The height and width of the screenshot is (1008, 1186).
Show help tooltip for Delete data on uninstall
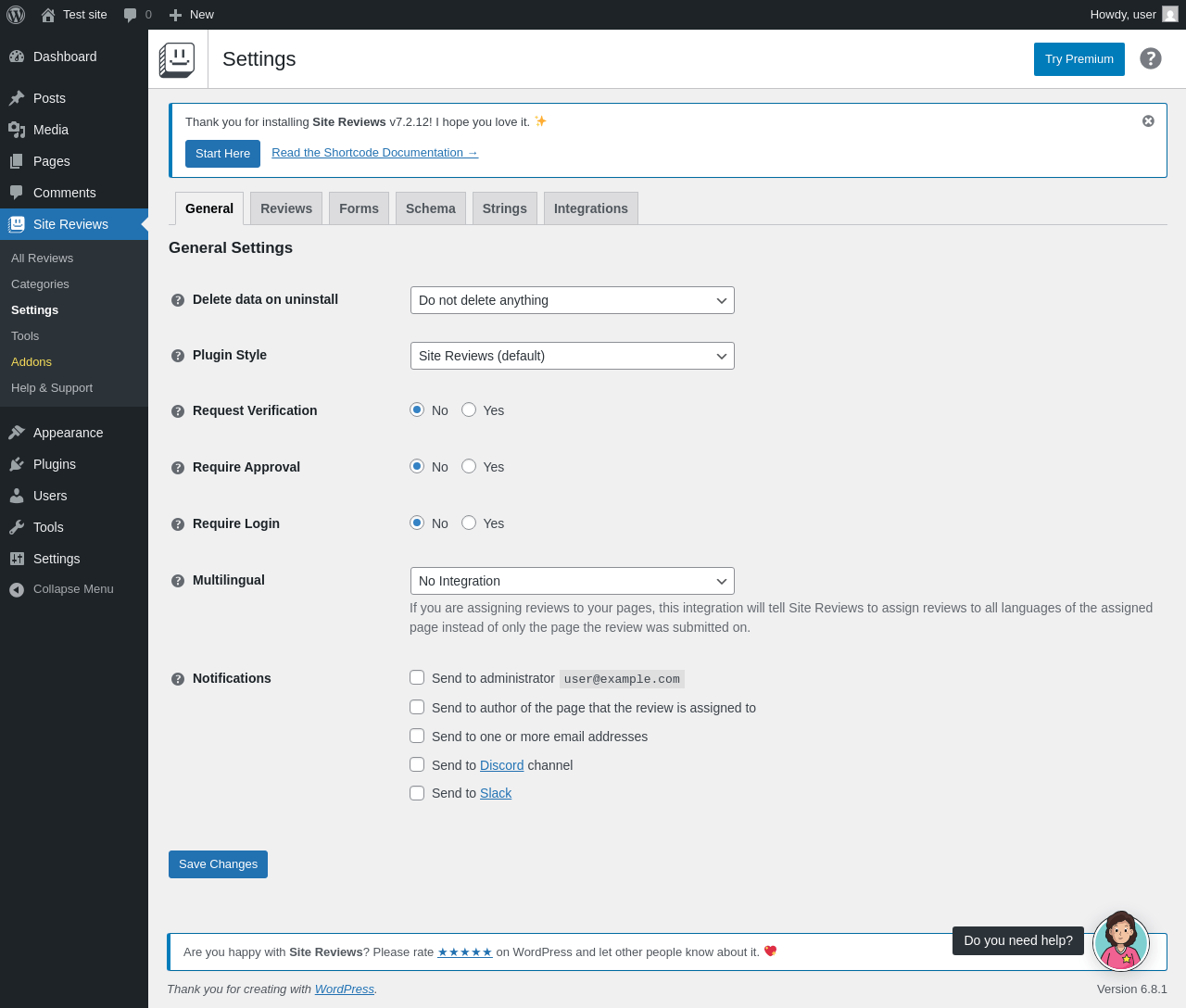coord(178,300)
